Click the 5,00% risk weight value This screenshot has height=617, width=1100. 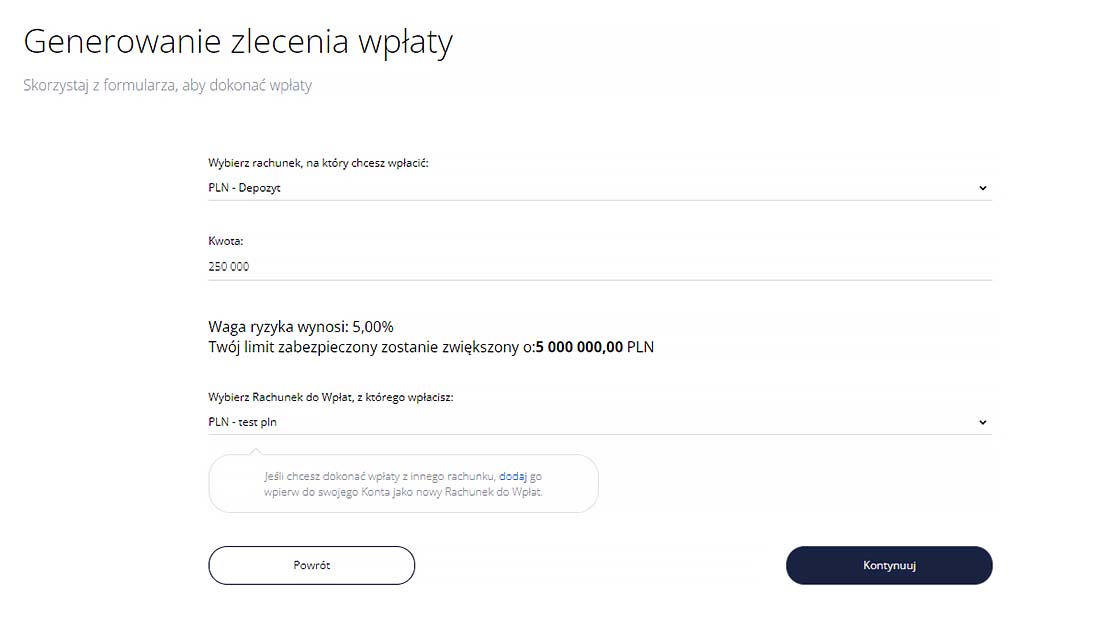click(x=373, y=327)
